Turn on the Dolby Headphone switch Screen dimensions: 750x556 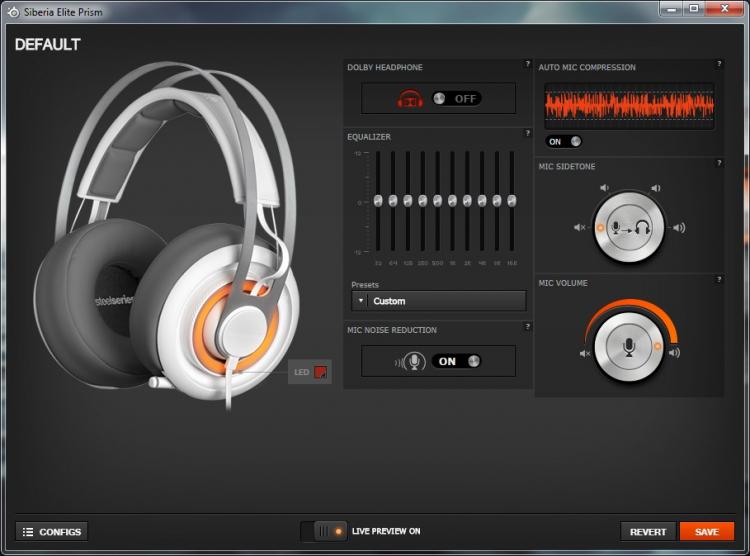pos(457,99)
